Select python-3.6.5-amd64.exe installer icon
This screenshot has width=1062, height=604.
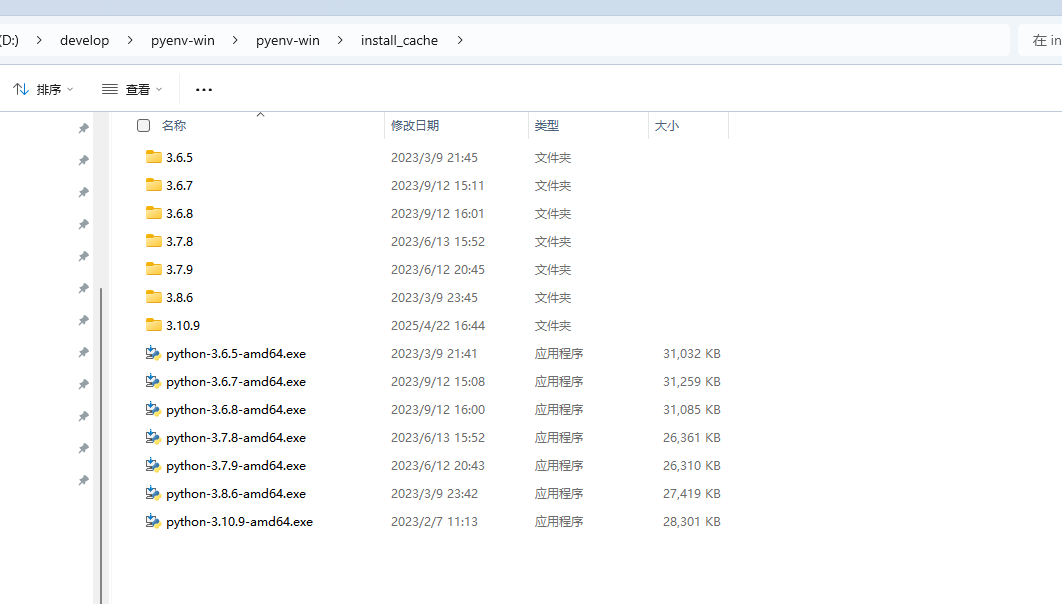[x=153, y=353]
